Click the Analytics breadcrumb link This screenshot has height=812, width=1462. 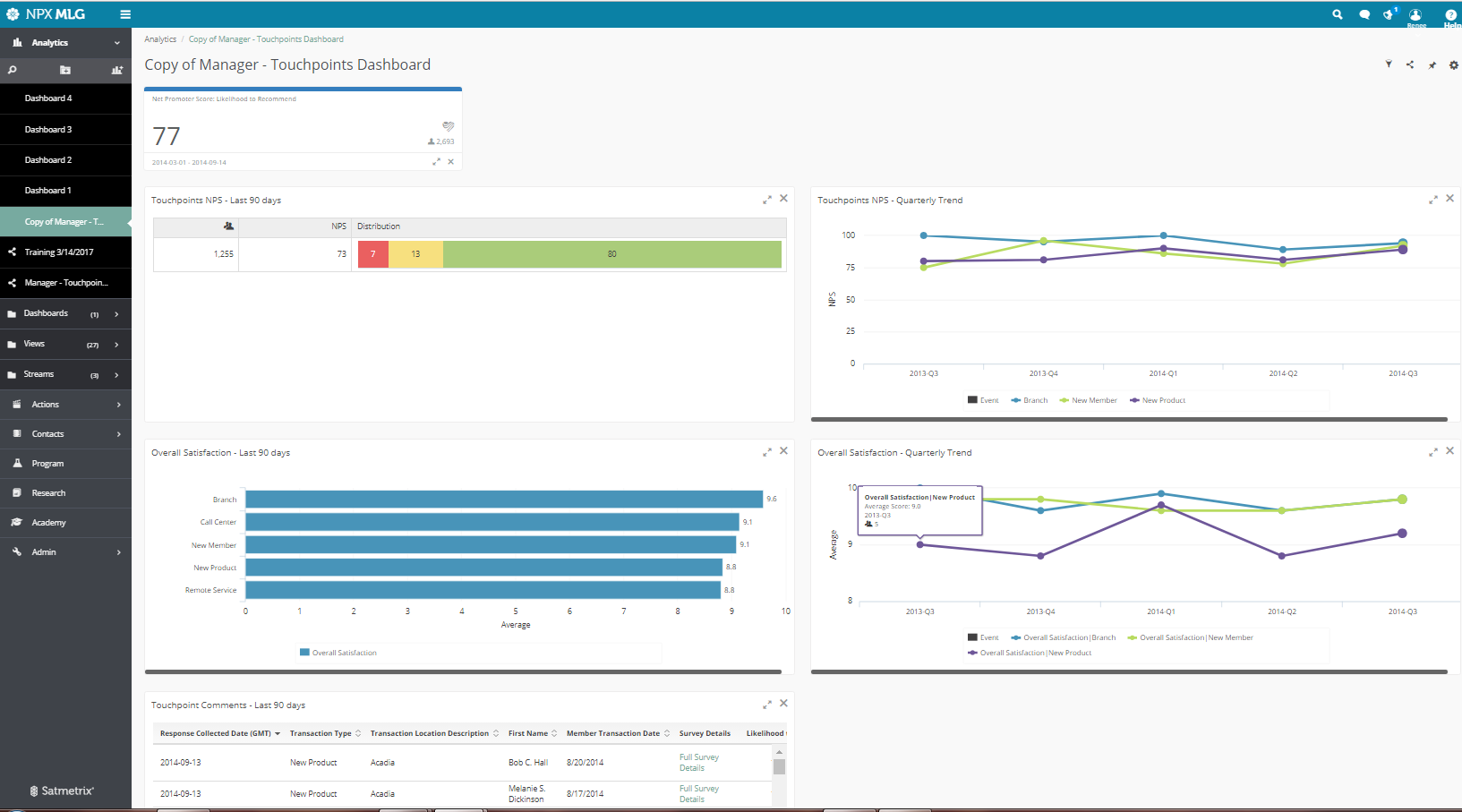coord(160,39)
